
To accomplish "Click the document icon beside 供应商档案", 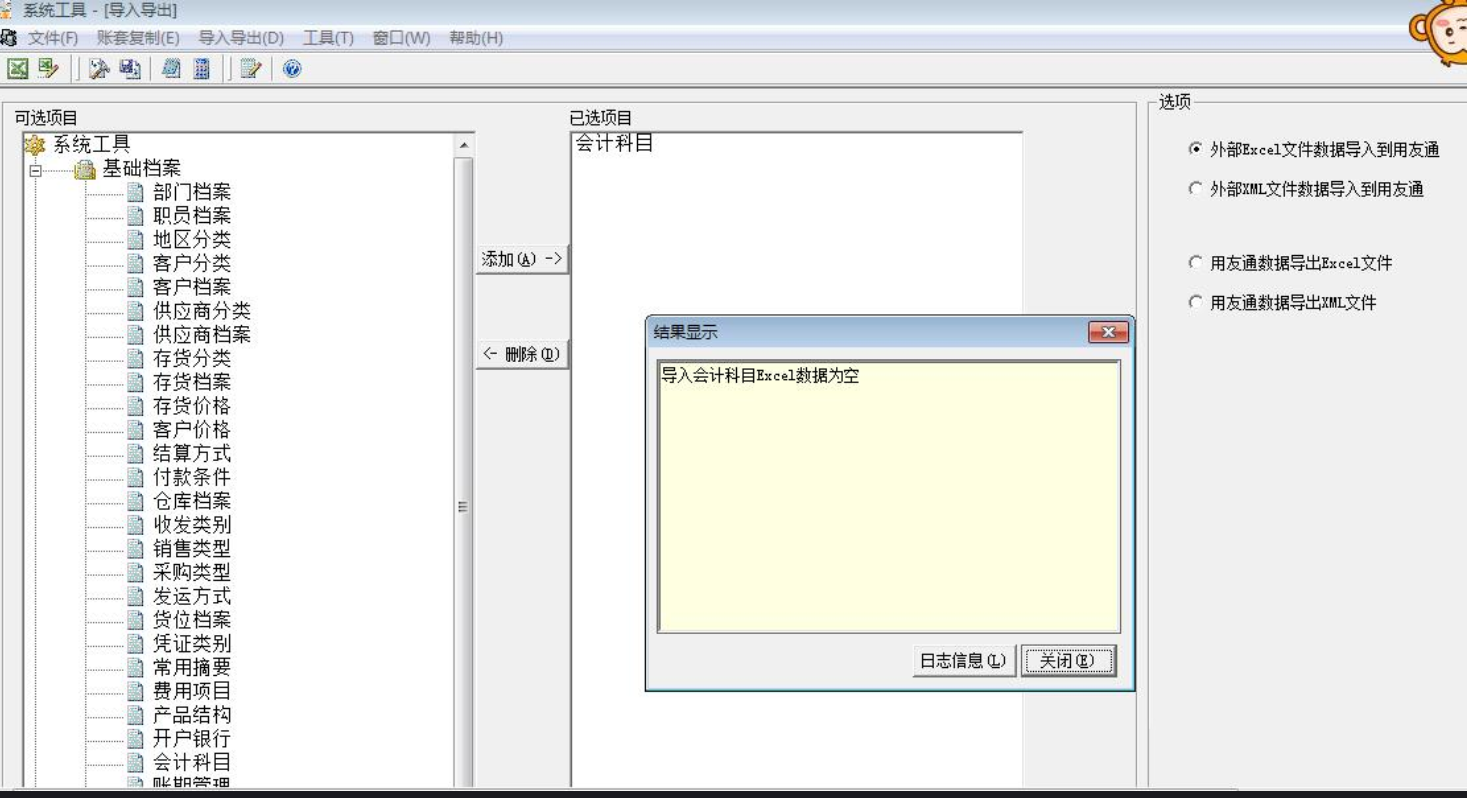I will [x=136, y=335].
